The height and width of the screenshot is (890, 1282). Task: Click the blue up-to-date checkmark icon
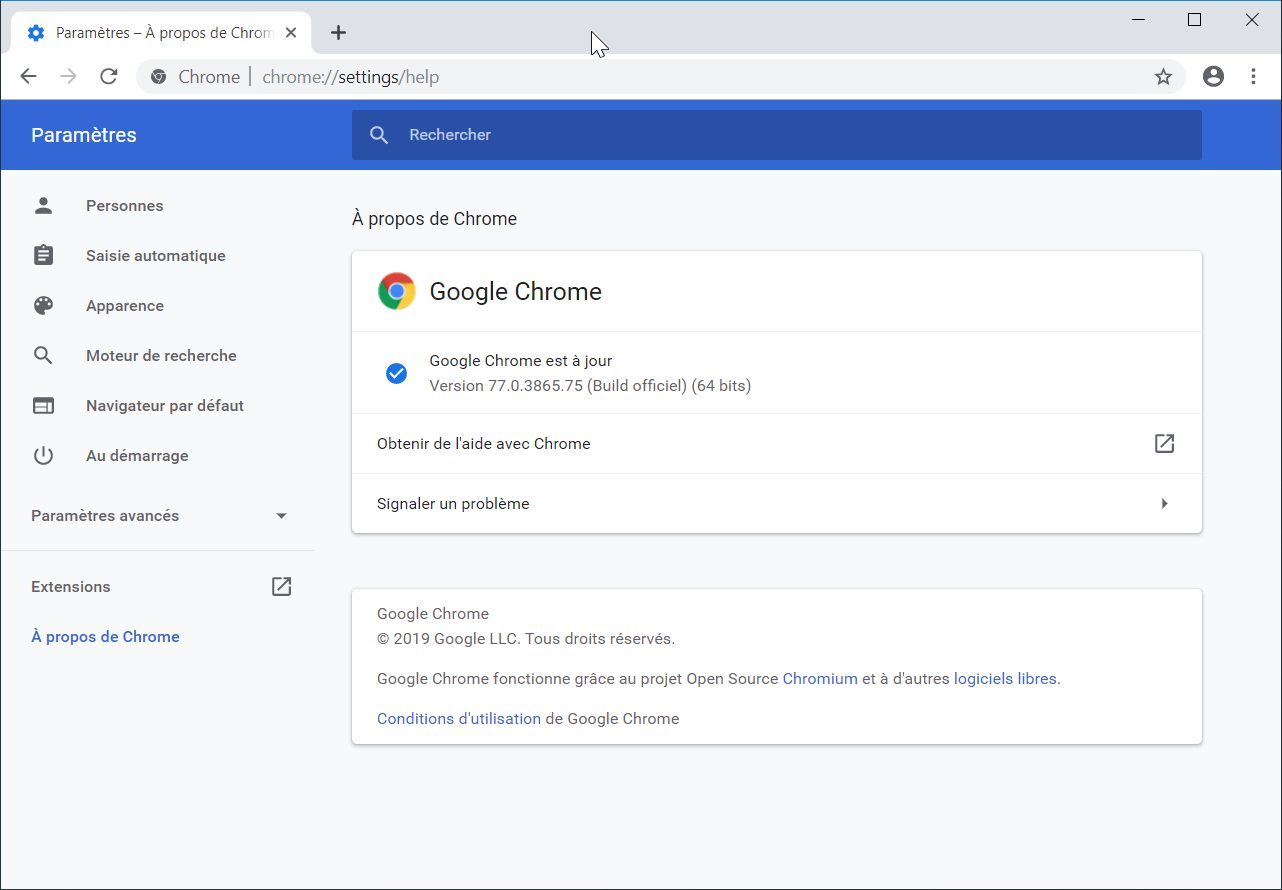tap(396, 373)
